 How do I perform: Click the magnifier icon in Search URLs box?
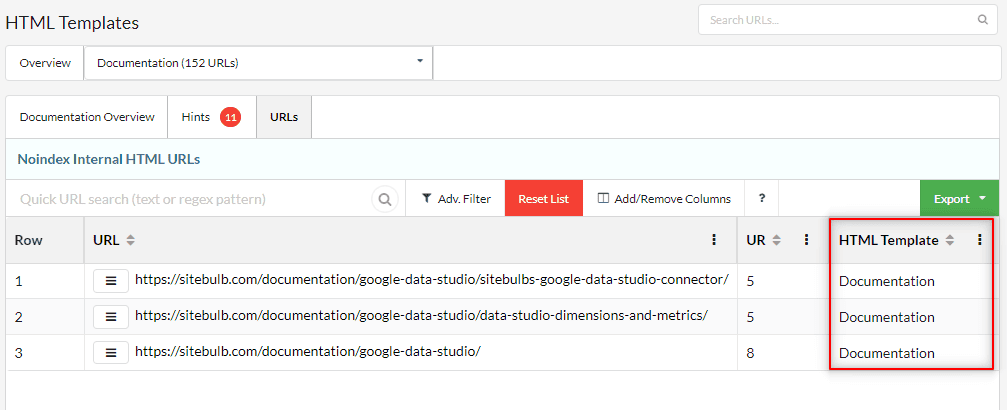(983, 19)
